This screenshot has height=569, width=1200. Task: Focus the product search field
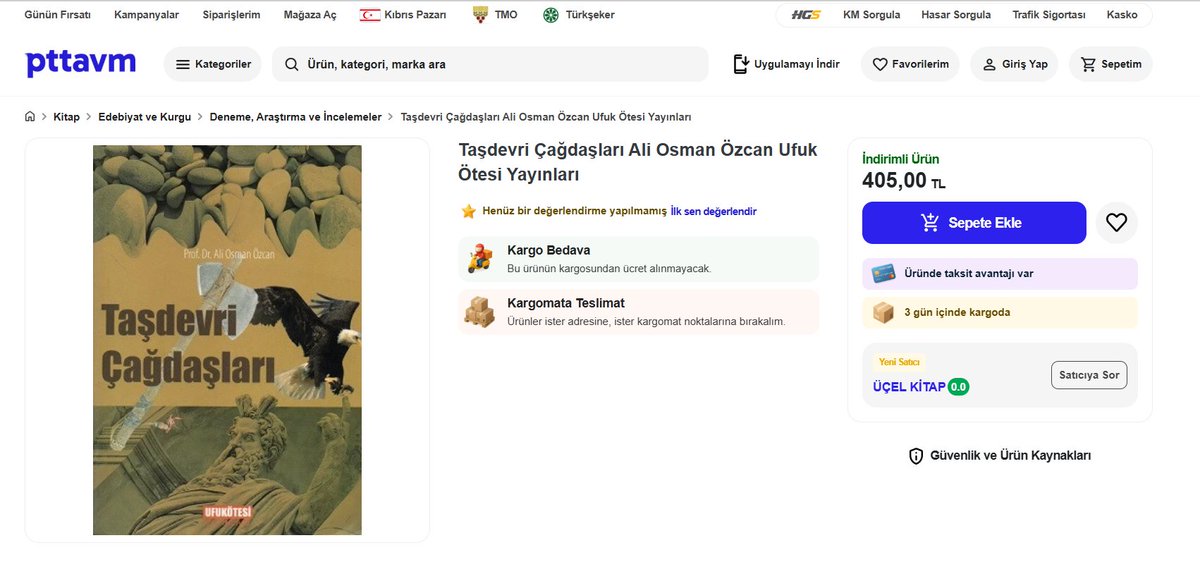point(490,64)
